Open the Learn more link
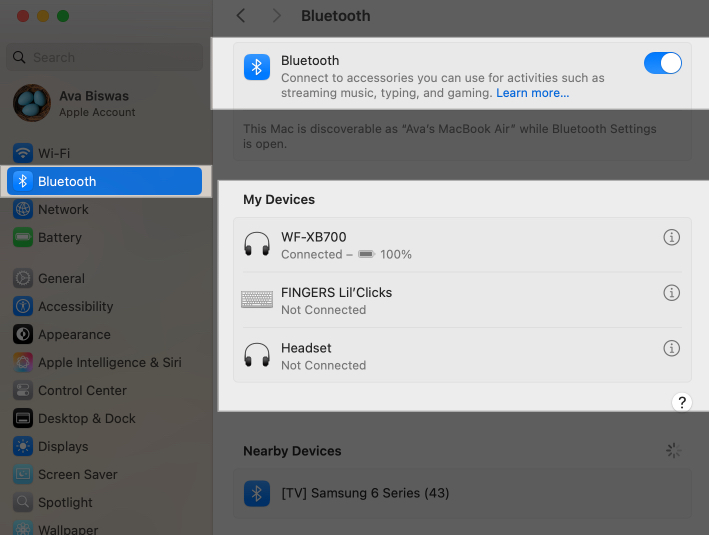 (532, 93)
